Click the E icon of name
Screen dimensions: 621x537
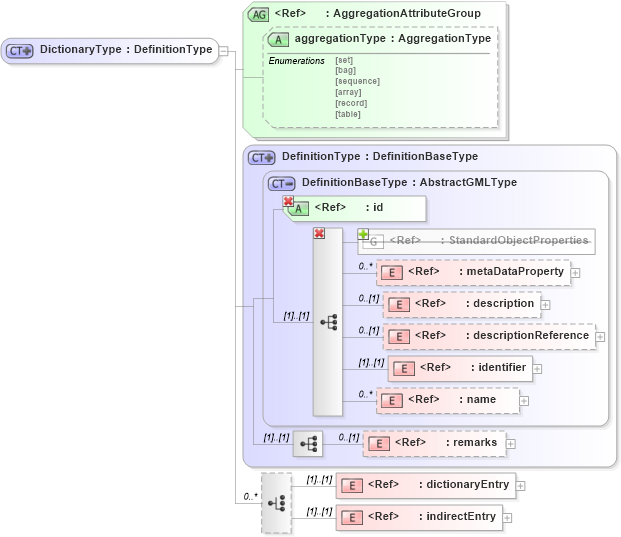tap(392, 401)
